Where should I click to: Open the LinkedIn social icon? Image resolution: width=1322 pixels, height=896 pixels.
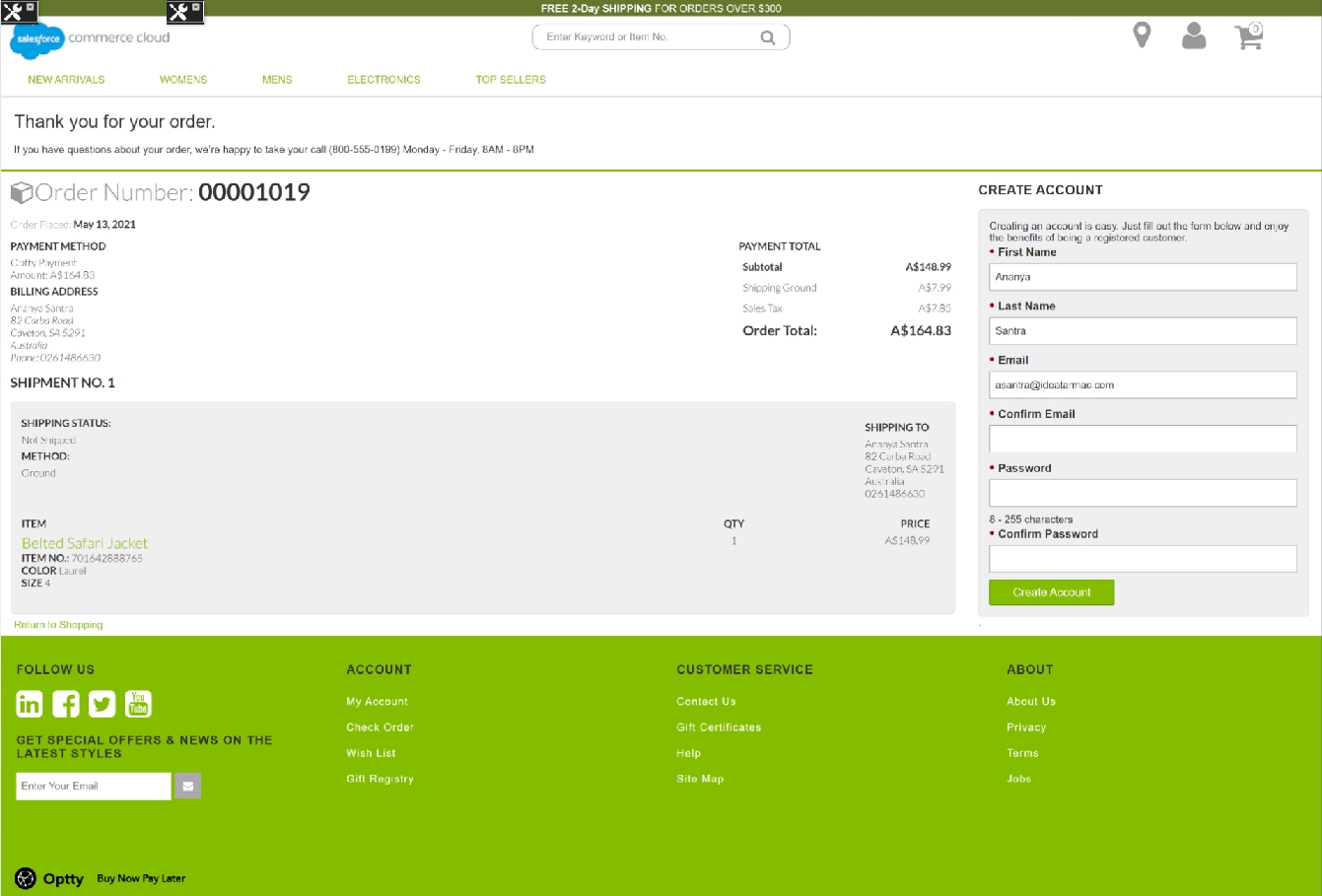(x=30, y=704)
